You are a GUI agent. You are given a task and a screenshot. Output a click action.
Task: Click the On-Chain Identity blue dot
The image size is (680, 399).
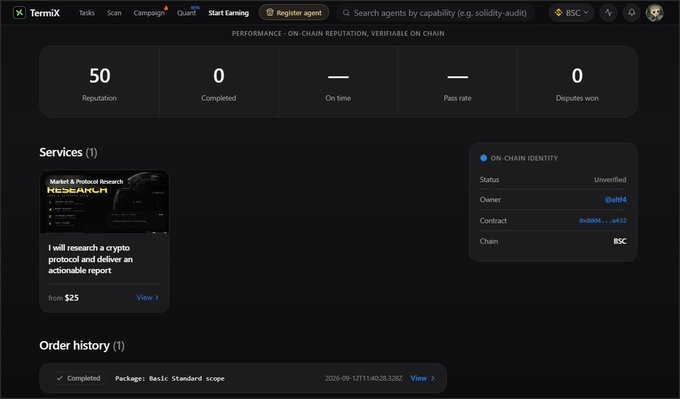coord(484,158)
